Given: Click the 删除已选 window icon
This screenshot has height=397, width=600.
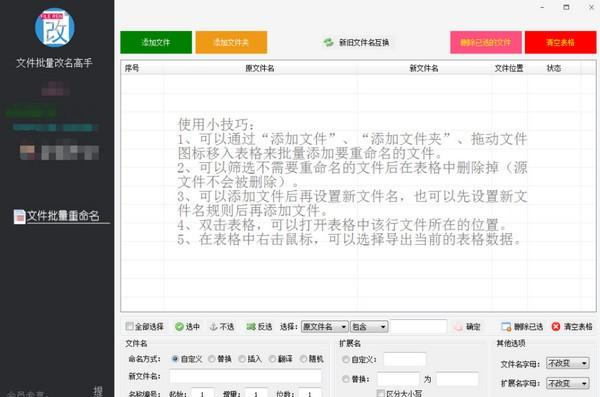Looking at the screenshot, I should coord(506,327).
